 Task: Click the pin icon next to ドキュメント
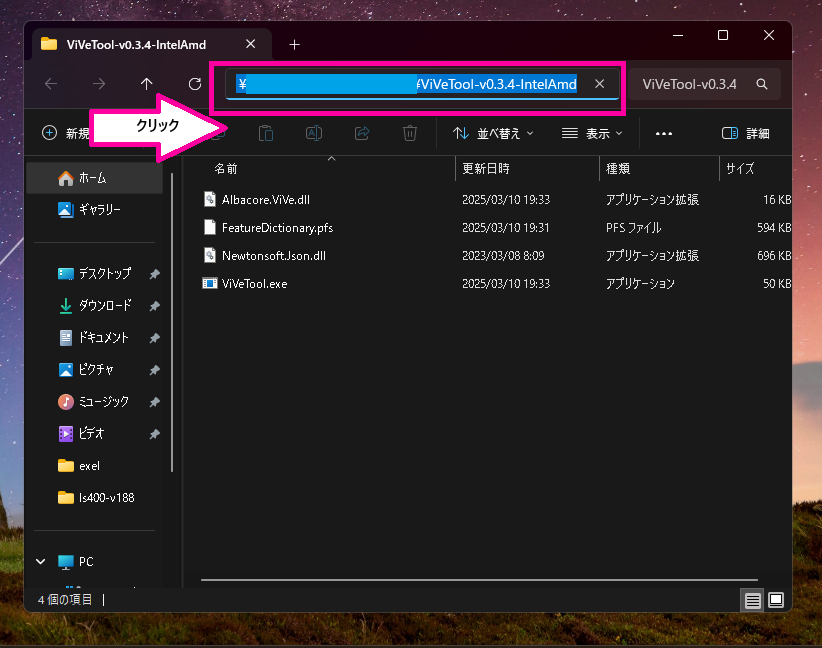point(154,338)
